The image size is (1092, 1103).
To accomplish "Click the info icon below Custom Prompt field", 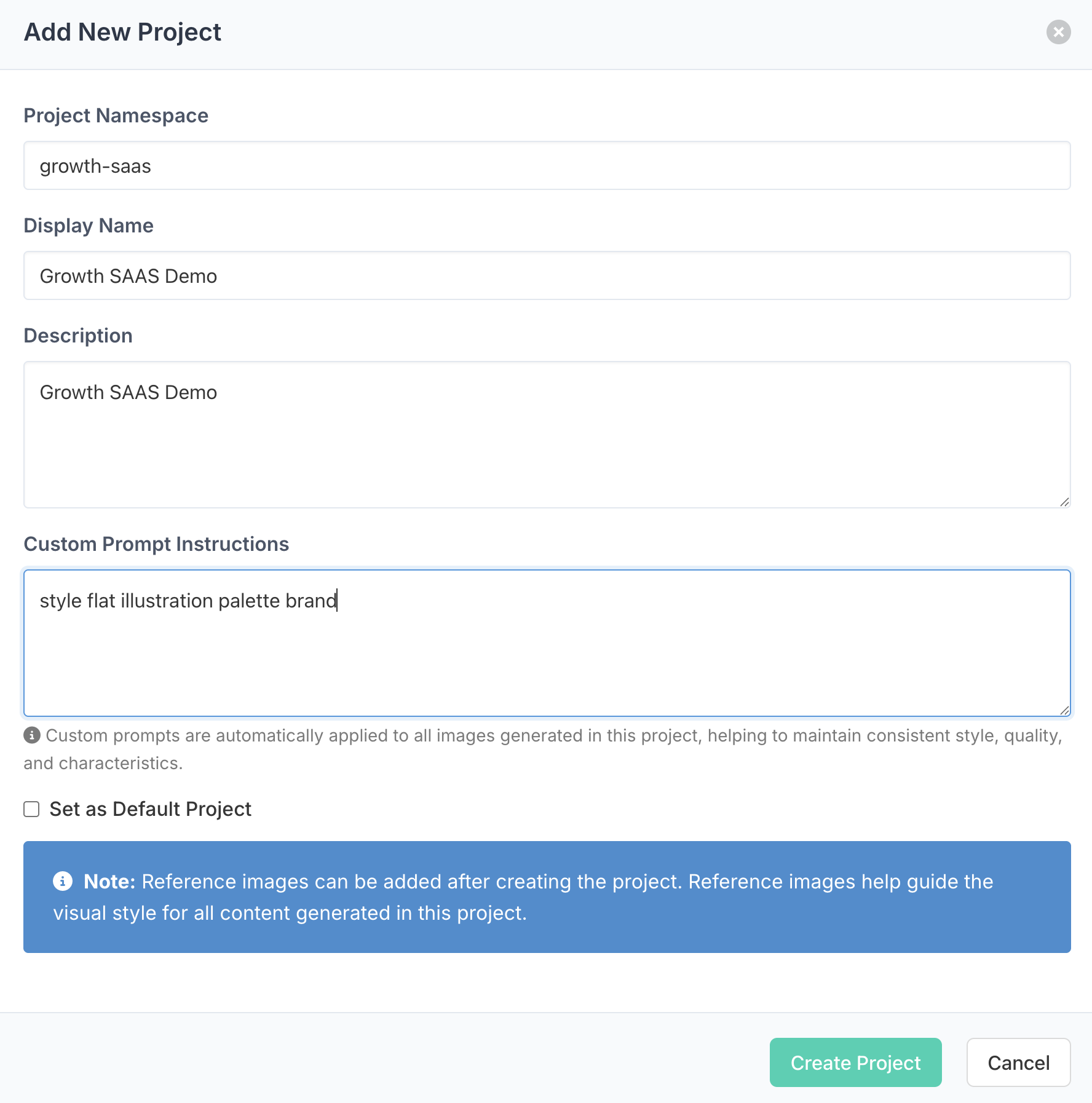I will pyautogui.click(x=32, y=735).
